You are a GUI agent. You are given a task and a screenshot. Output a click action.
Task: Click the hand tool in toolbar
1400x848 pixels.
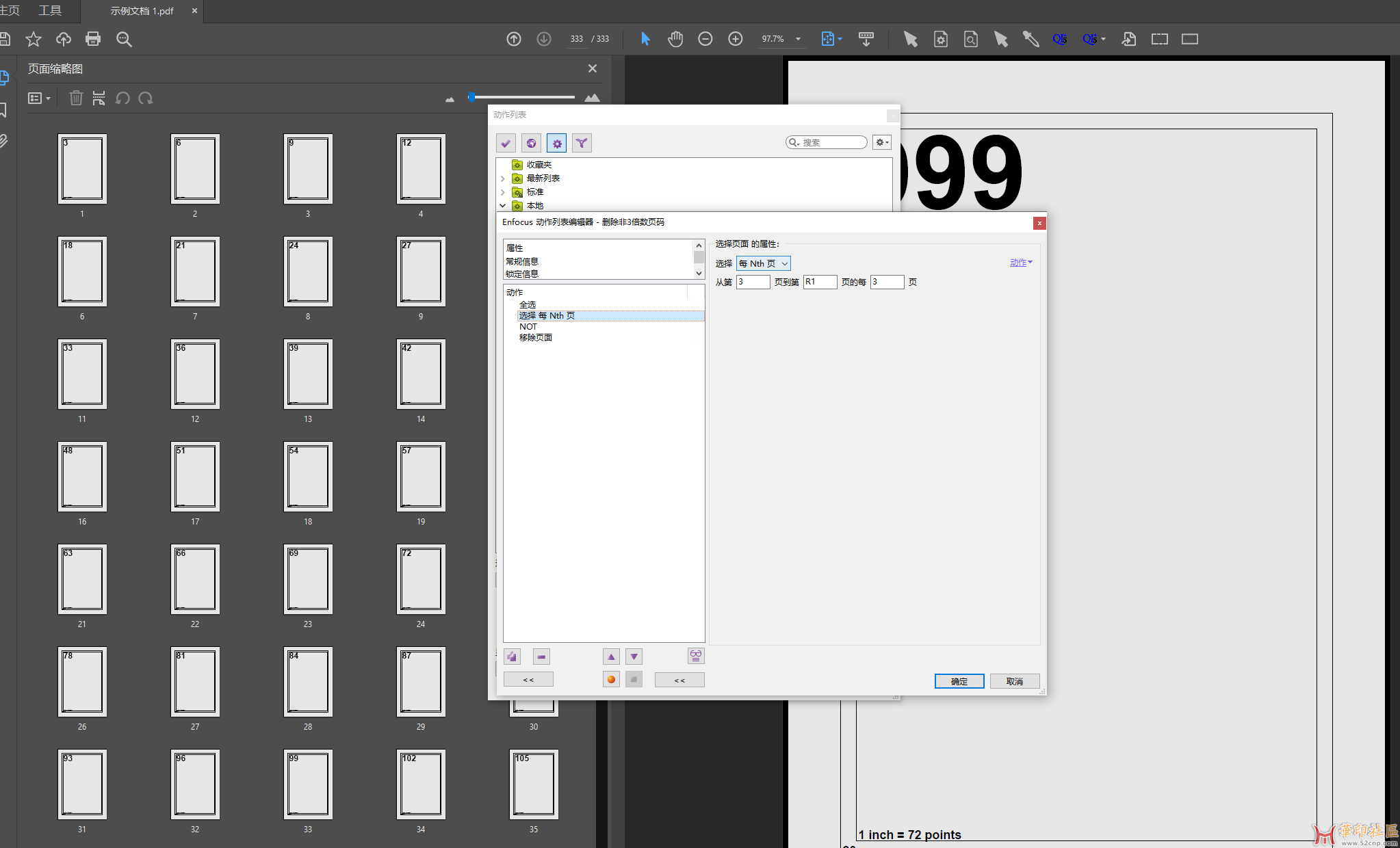coord(675,39)
